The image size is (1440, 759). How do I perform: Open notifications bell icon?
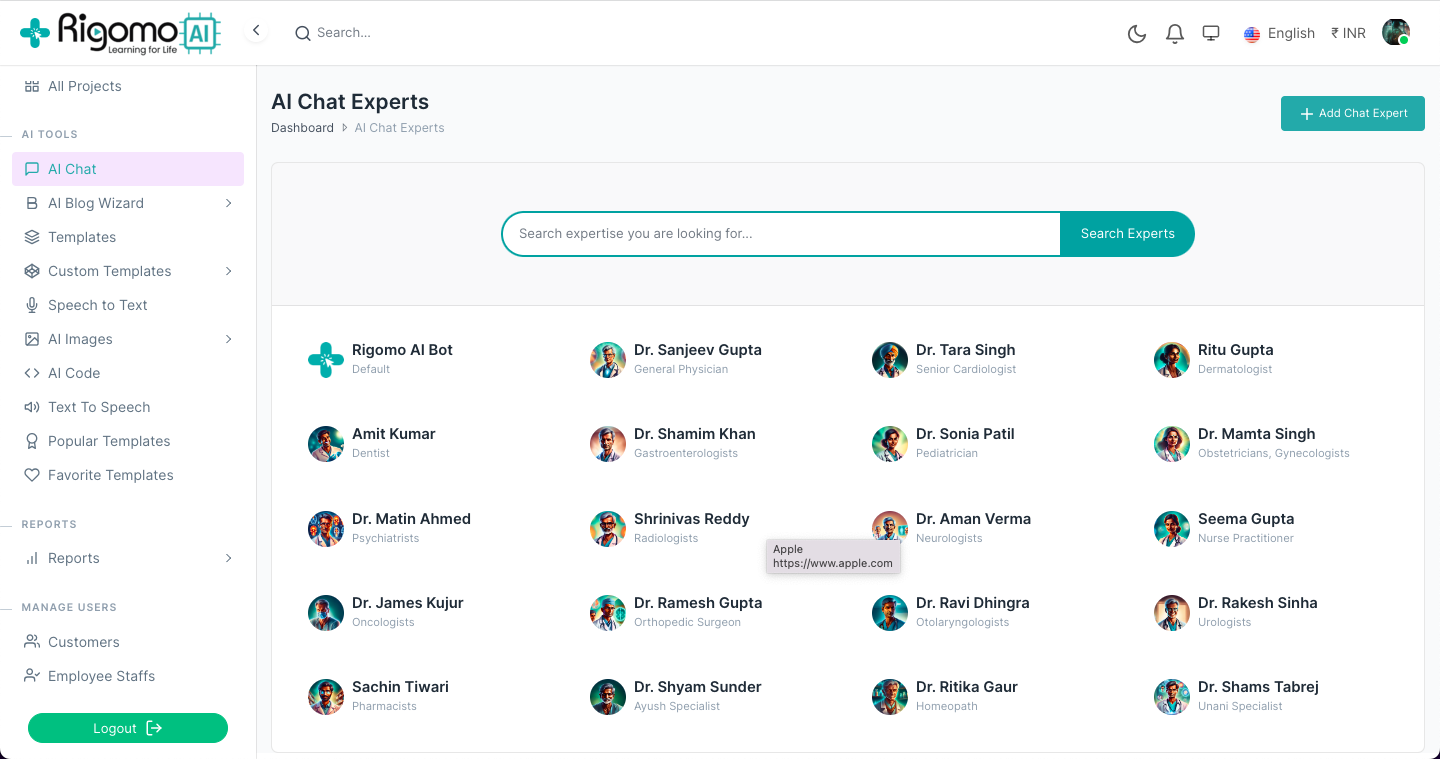(1175, 34)
